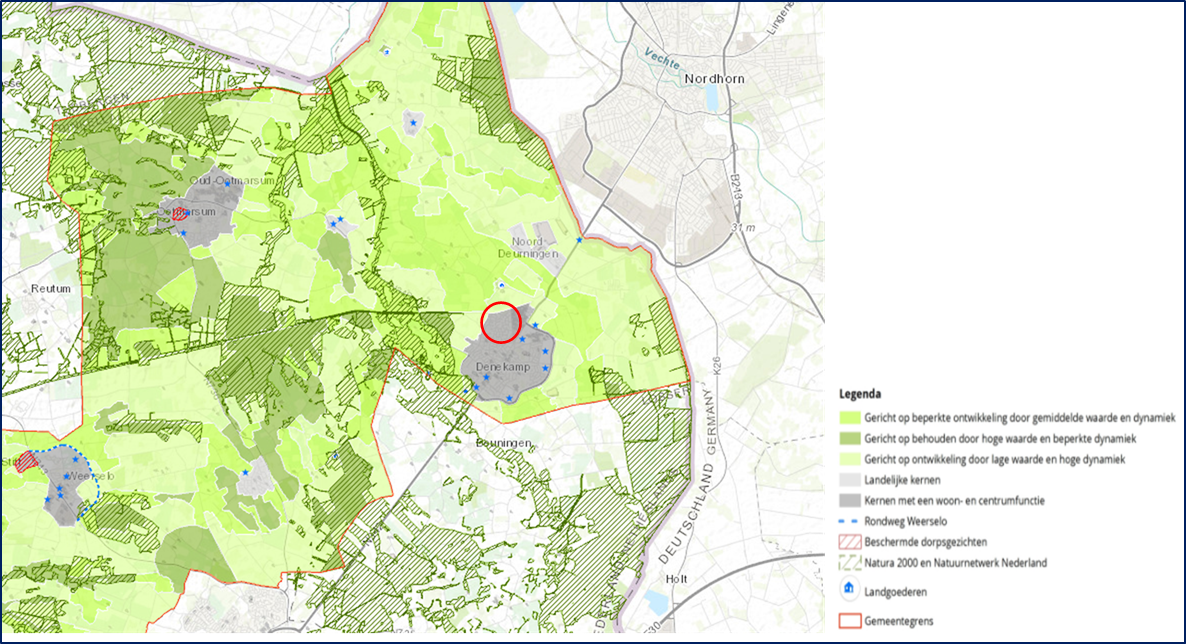This screenshot has width=1186, height=644.
Task: Click the Denekamp town label
Action: [502, 367]
